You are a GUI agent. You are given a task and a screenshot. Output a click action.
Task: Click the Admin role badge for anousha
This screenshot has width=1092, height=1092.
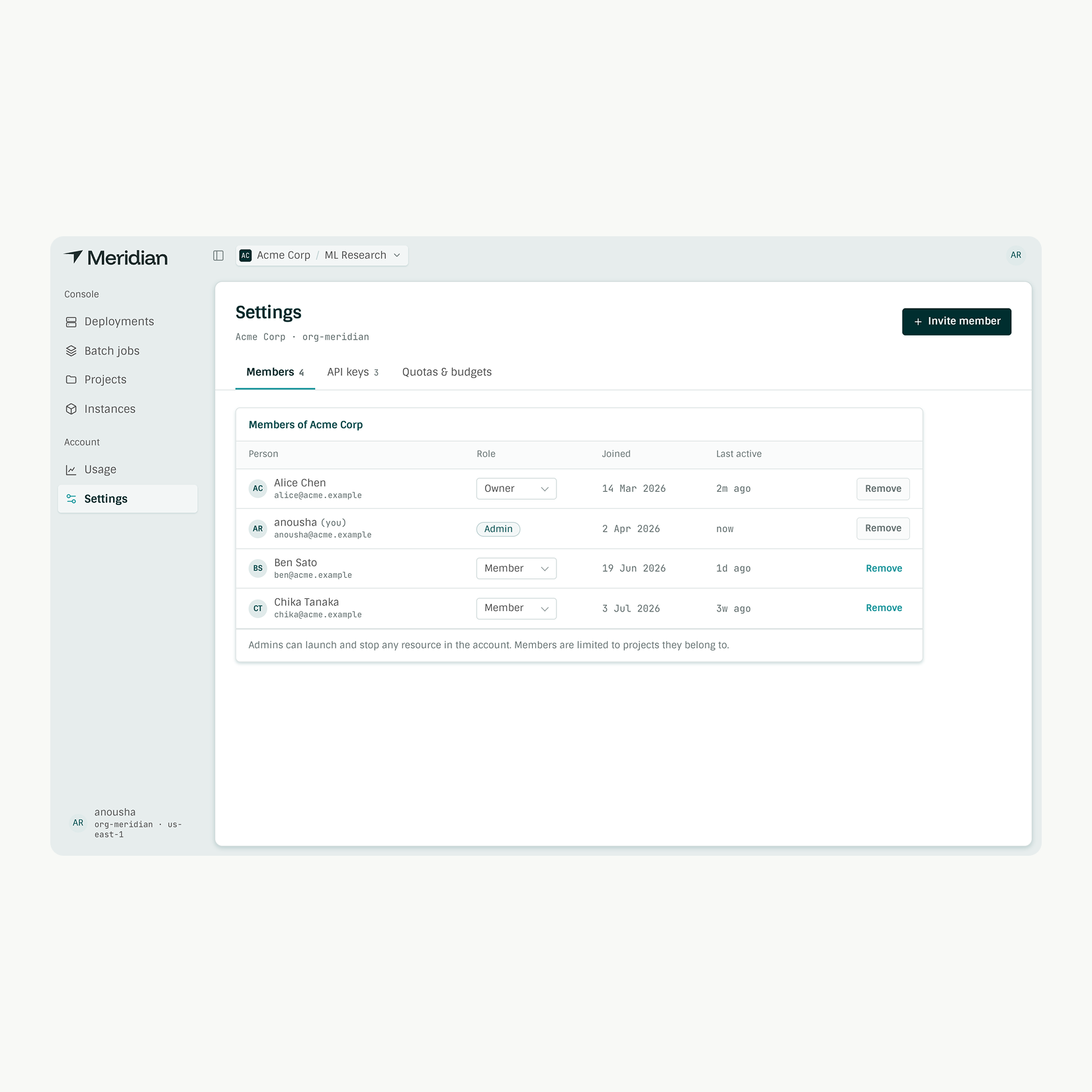pyautogui.click(x=498, y=529)
